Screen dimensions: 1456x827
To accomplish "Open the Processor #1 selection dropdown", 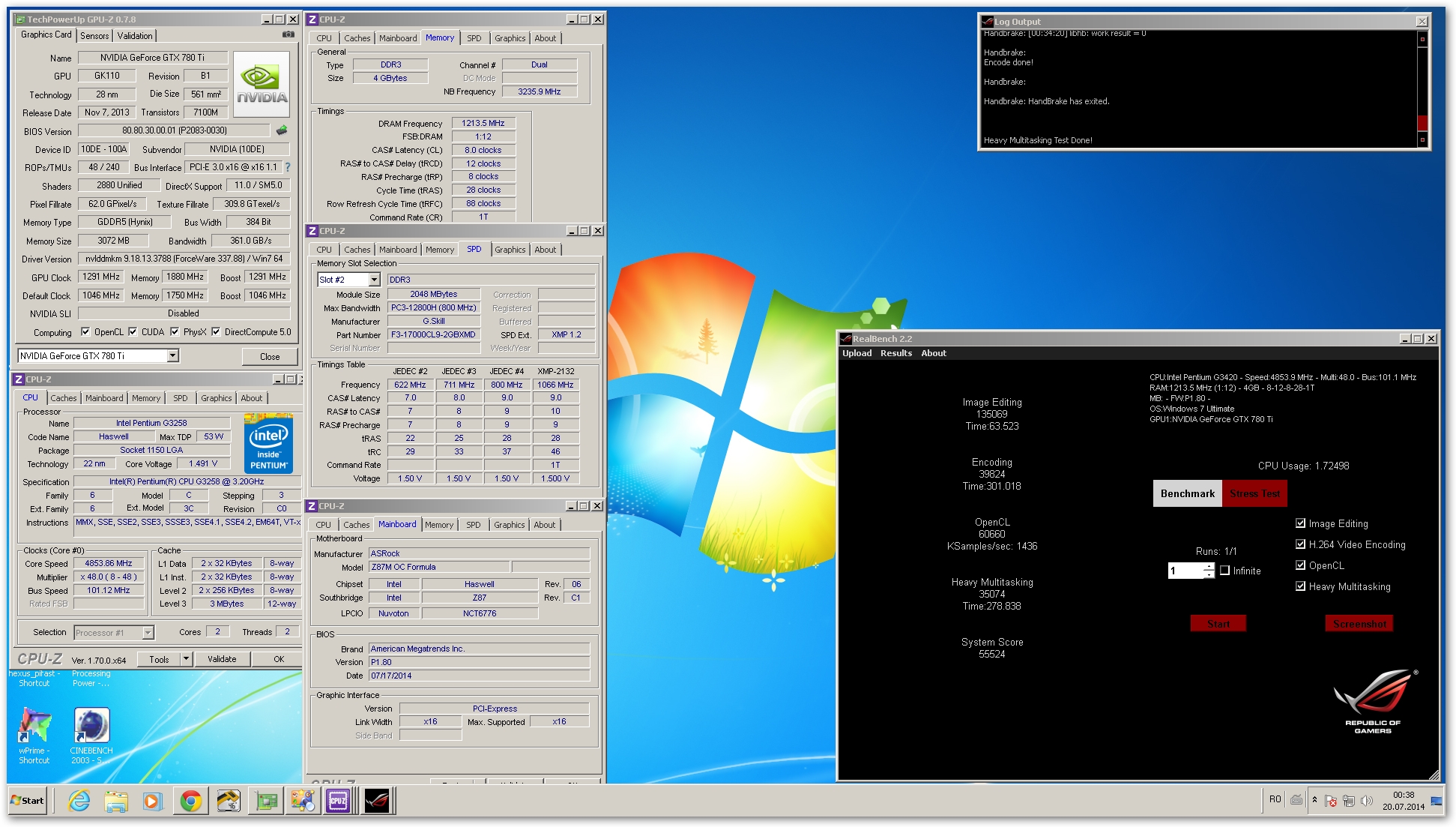I will pos(148,633).
